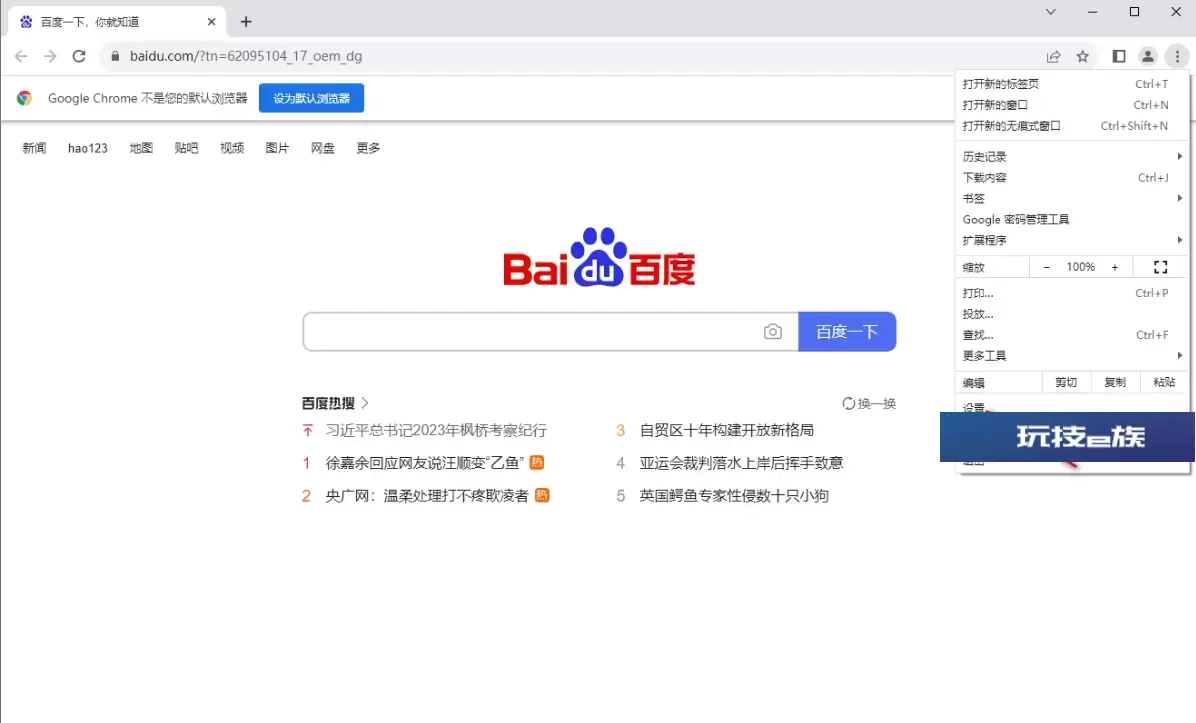Open the tab search chevron in title bar
This screenshot has height=723, width=1196.
[1050, 11]
